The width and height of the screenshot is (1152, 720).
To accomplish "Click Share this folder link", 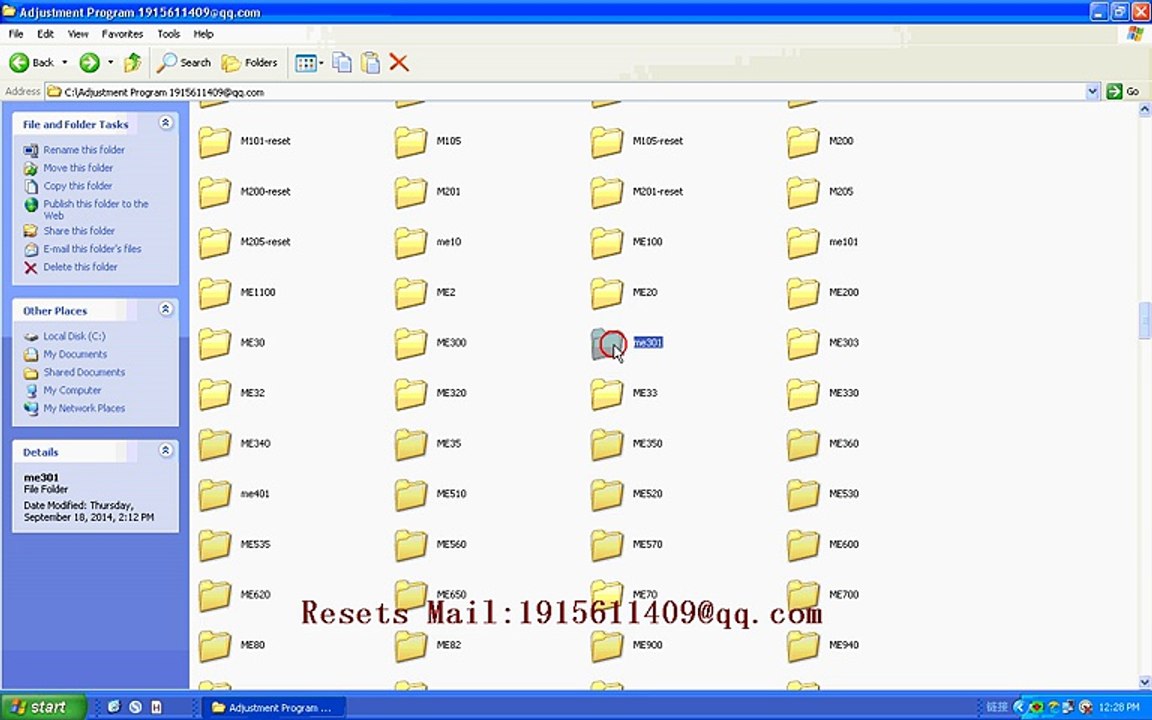I will (x=79, y=231).
